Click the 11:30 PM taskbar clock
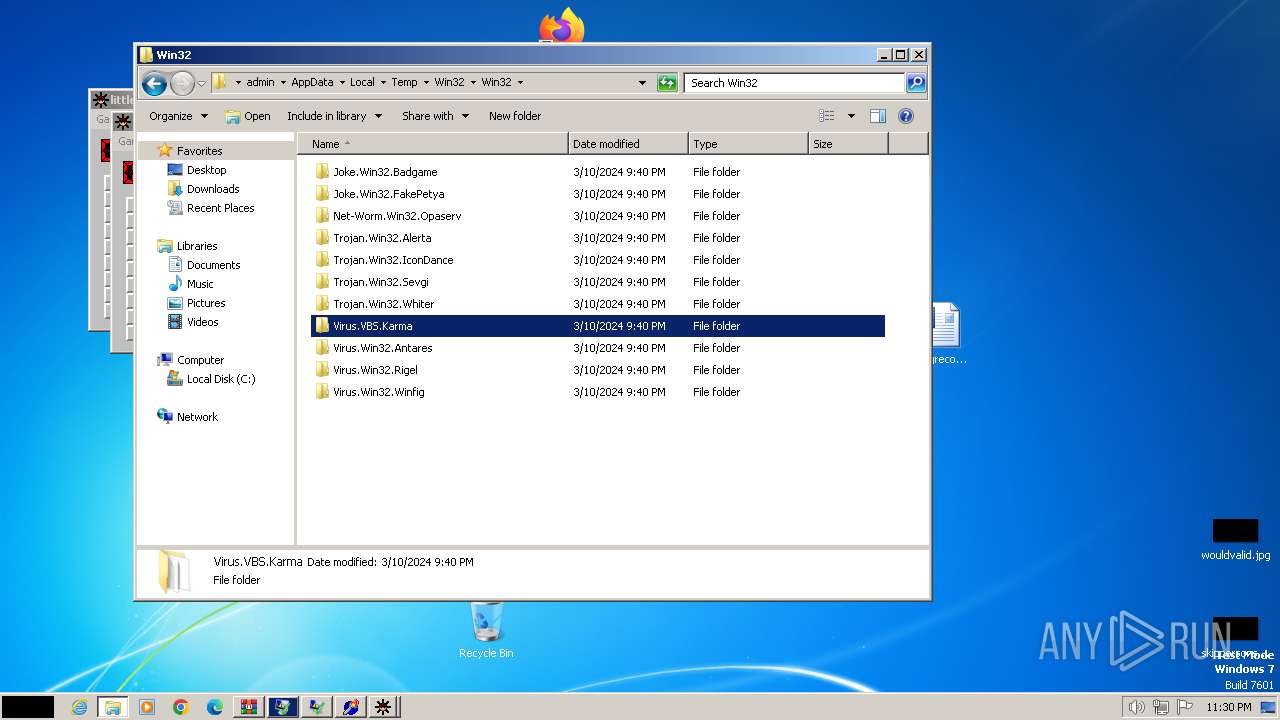 click(x=1228, y=707)
